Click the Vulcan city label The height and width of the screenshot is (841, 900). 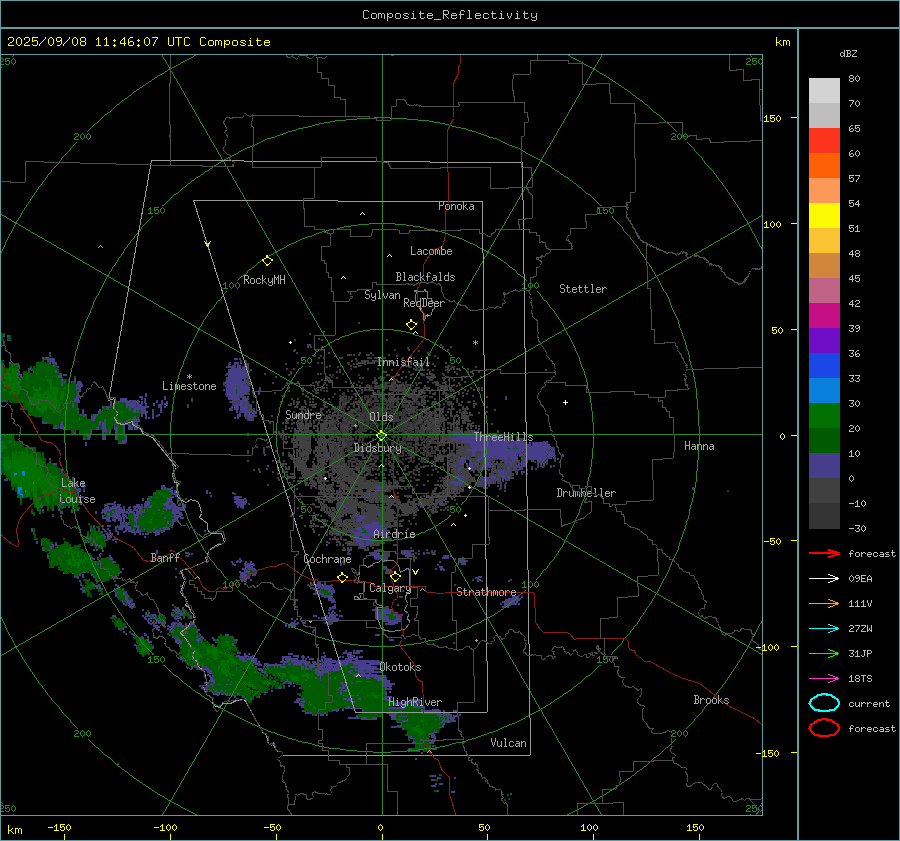point(508,743)
